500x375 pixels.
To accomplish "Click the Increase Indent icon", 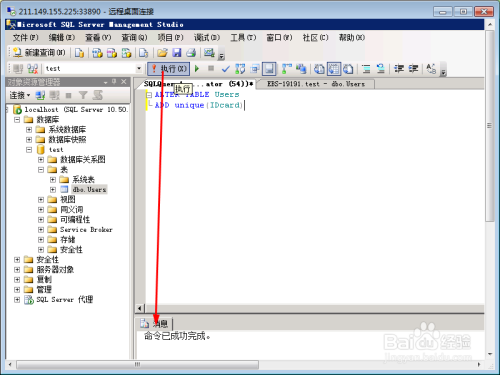I will pos(413,69).
